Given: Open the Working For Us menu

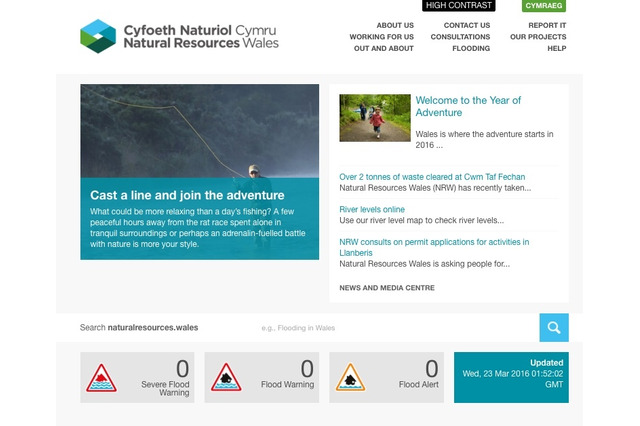Looking at the screenshot, I should pyautogui.click(x=381, y=37).
